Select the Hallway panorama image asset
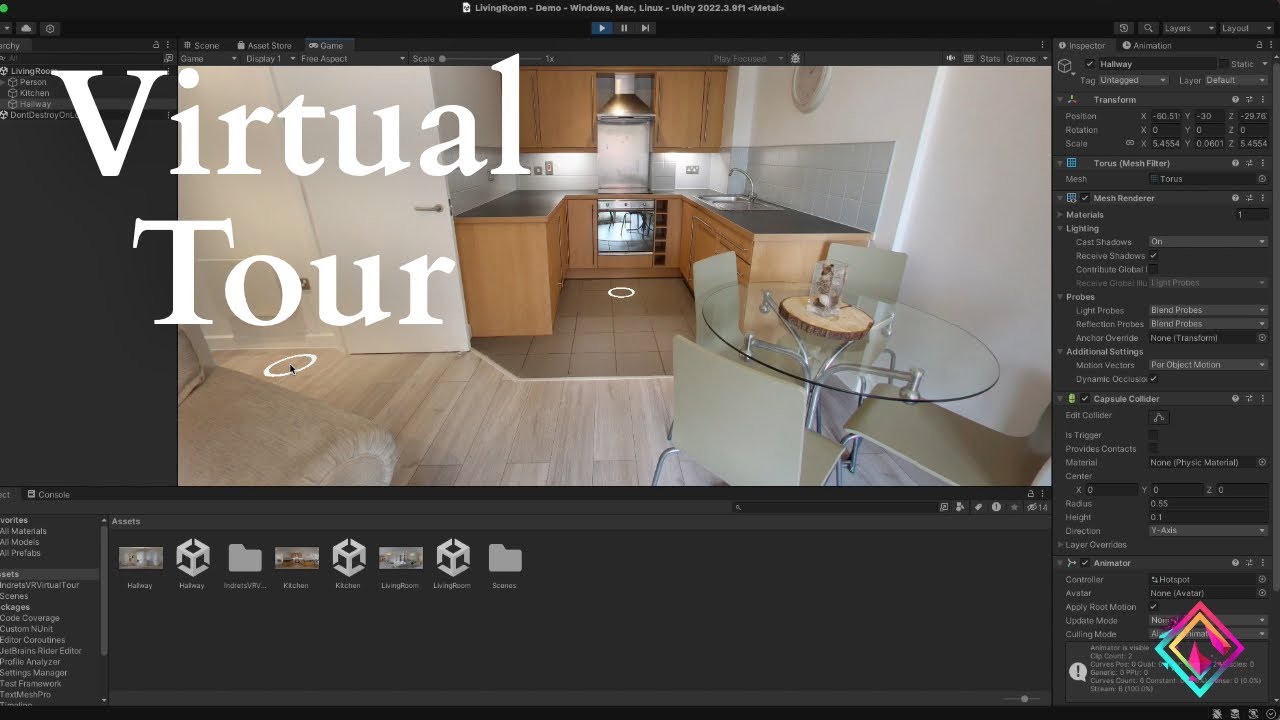Screen dimensions: 1280x720 point(140,558)
